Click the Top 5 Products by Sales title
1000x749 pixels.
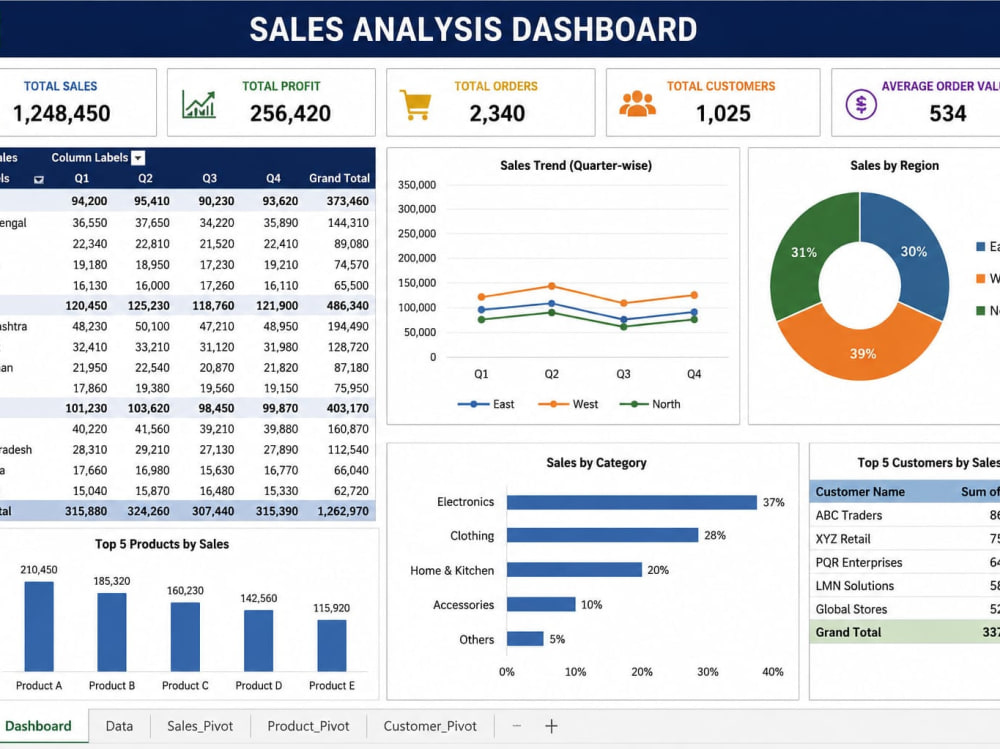[162, 544]
